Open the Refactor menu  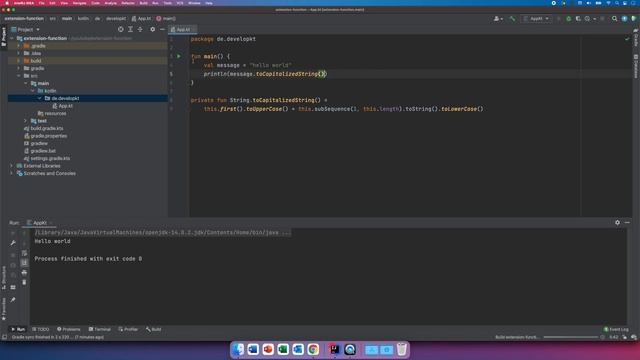128,3
